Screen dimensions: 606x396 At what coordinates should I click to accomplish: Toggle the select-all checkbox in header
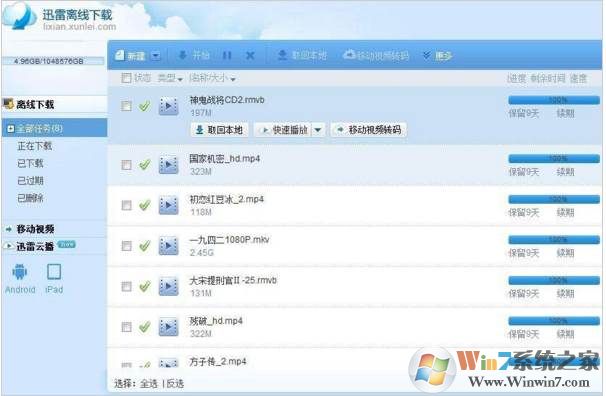[126, 78]
